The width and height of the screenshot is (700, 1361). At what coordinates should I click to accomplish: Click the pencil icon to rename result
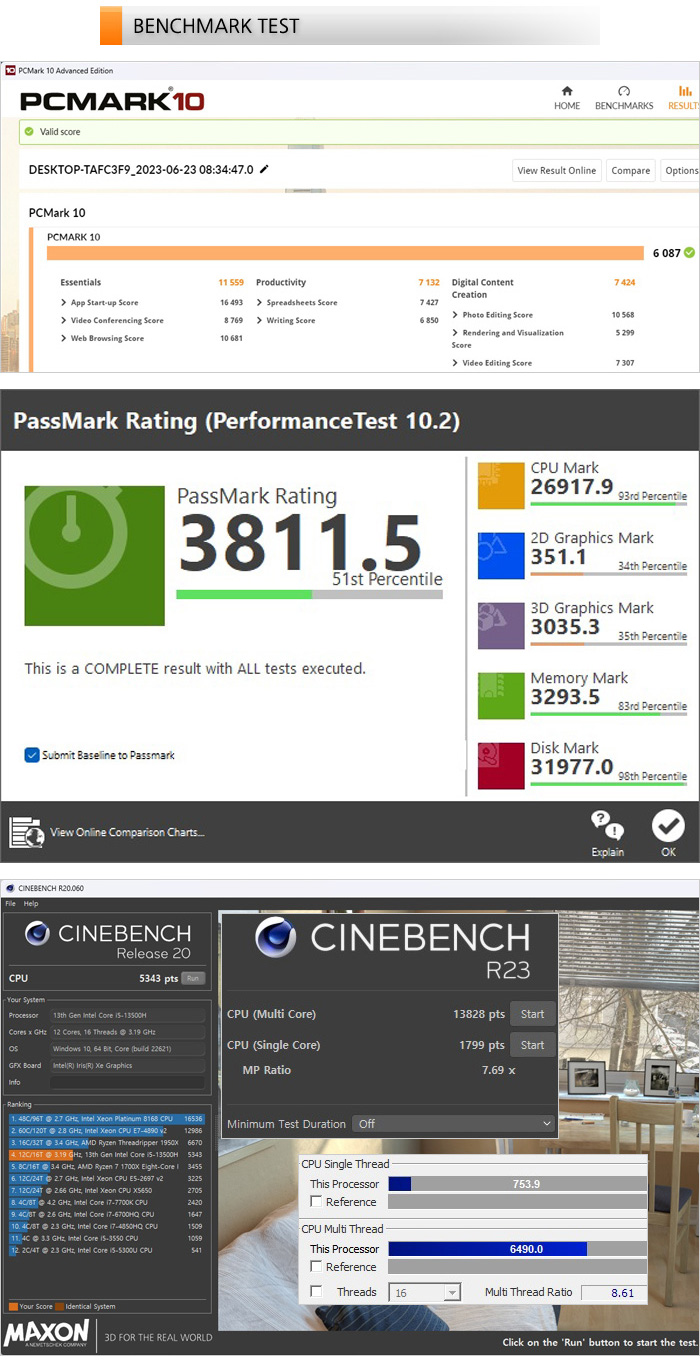(x=264, y=170)
